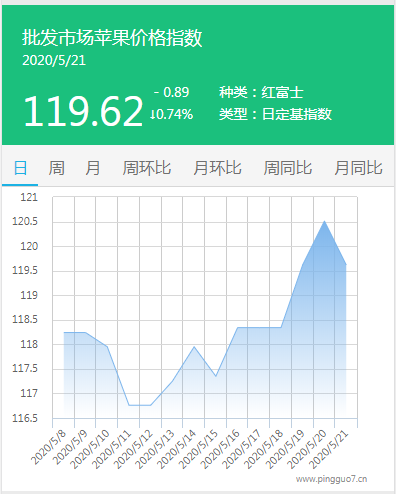Open the 周同比 tab

[288, 168]
